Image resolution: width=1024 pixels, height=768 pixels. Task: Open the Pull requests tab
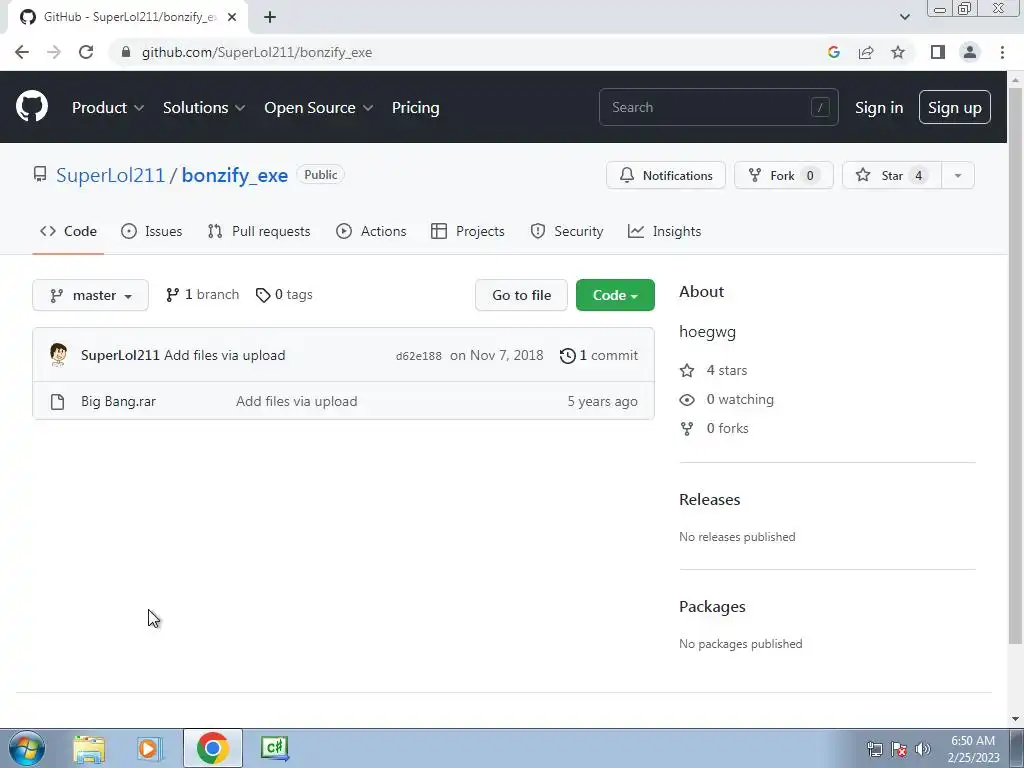pos(259,231)
